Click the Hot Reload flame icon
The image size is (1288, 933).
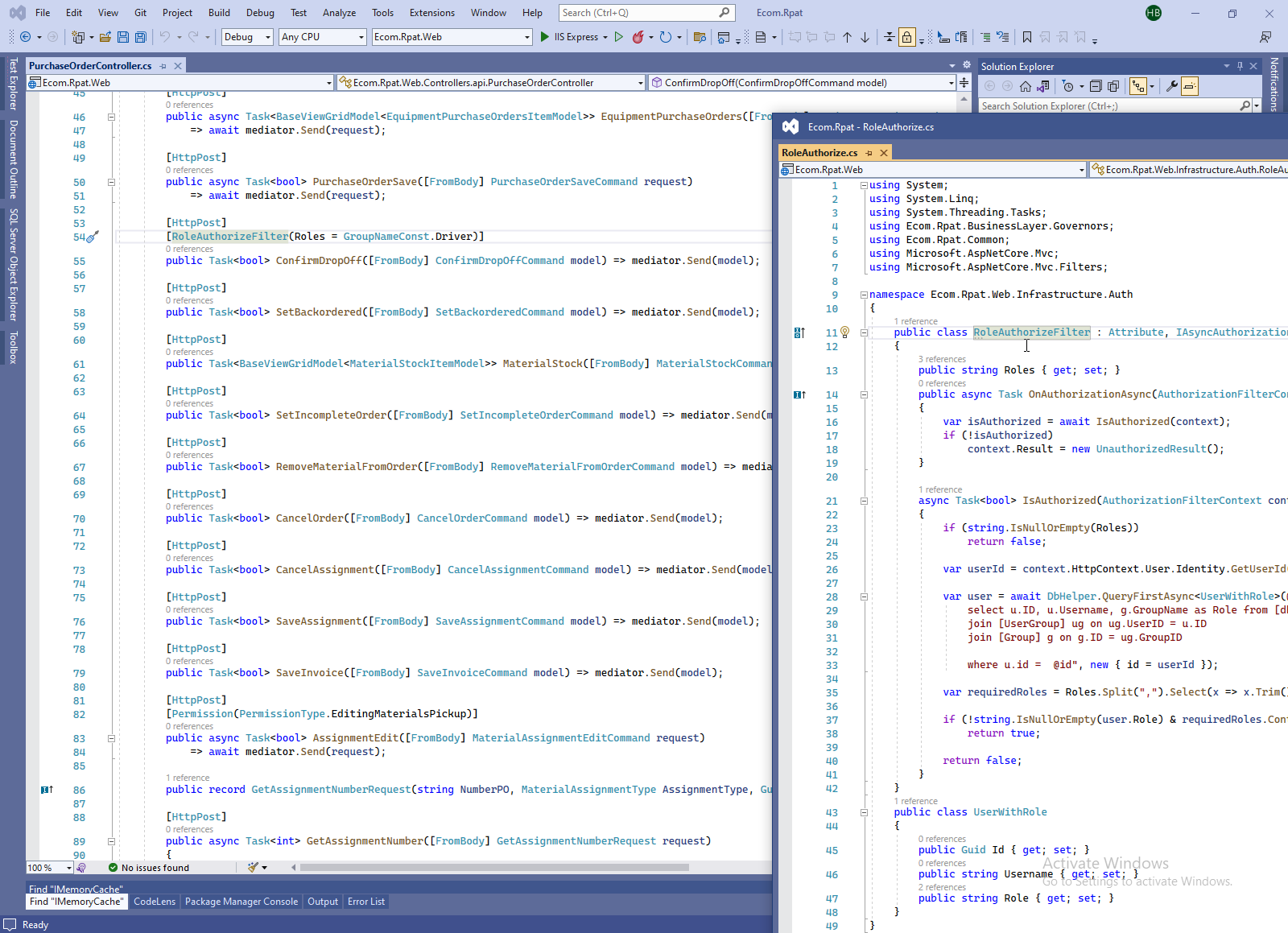(x=638, y=37)
